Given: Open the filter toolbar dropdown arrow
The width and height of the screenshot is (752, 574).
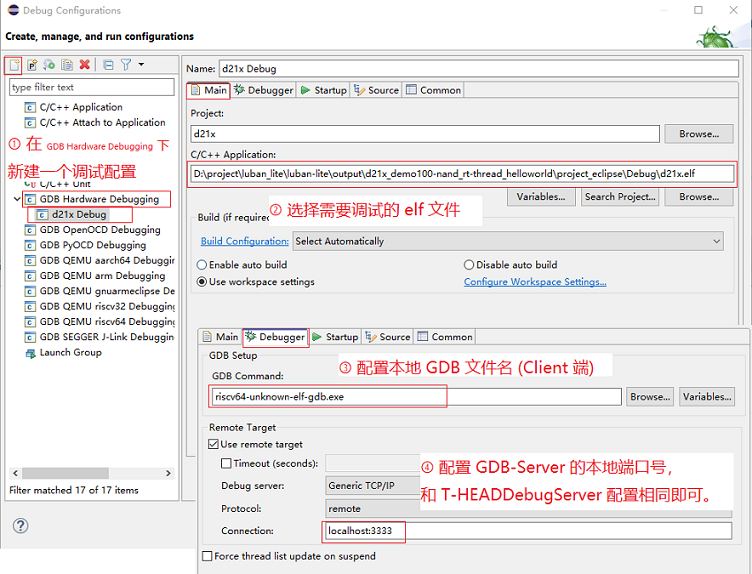Looking at the screenshot, I should pos(141,65).
